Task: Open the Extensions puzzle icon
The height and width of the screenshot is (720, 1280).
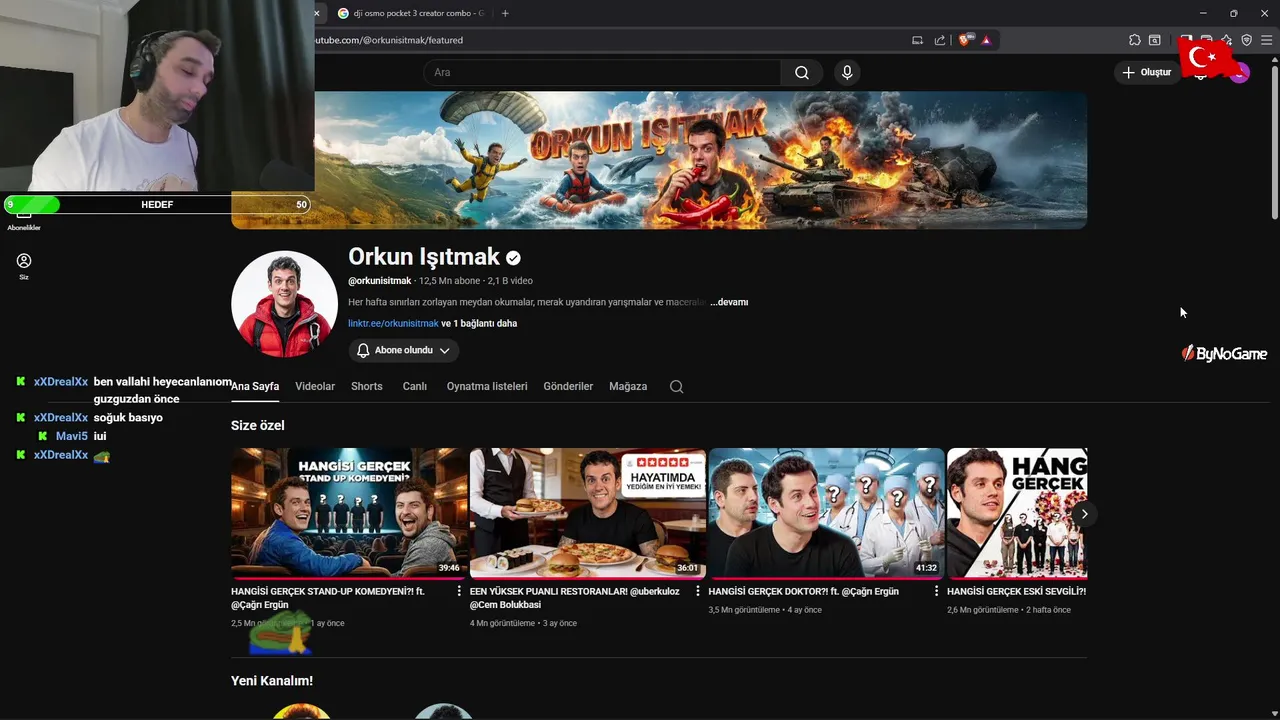Action: [x=1134, y=40]
